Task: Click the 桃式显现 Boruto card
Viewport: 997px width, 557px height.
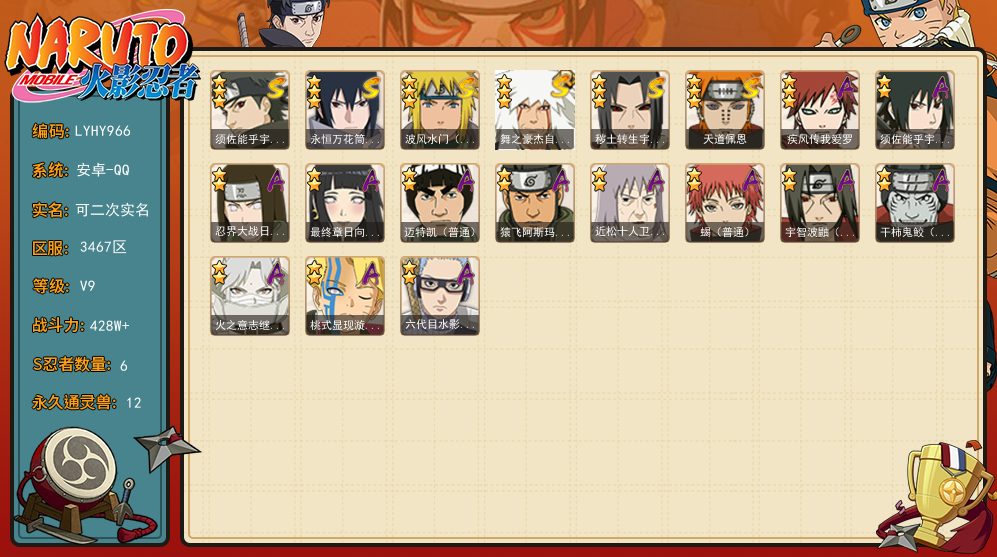Action: 345,296
